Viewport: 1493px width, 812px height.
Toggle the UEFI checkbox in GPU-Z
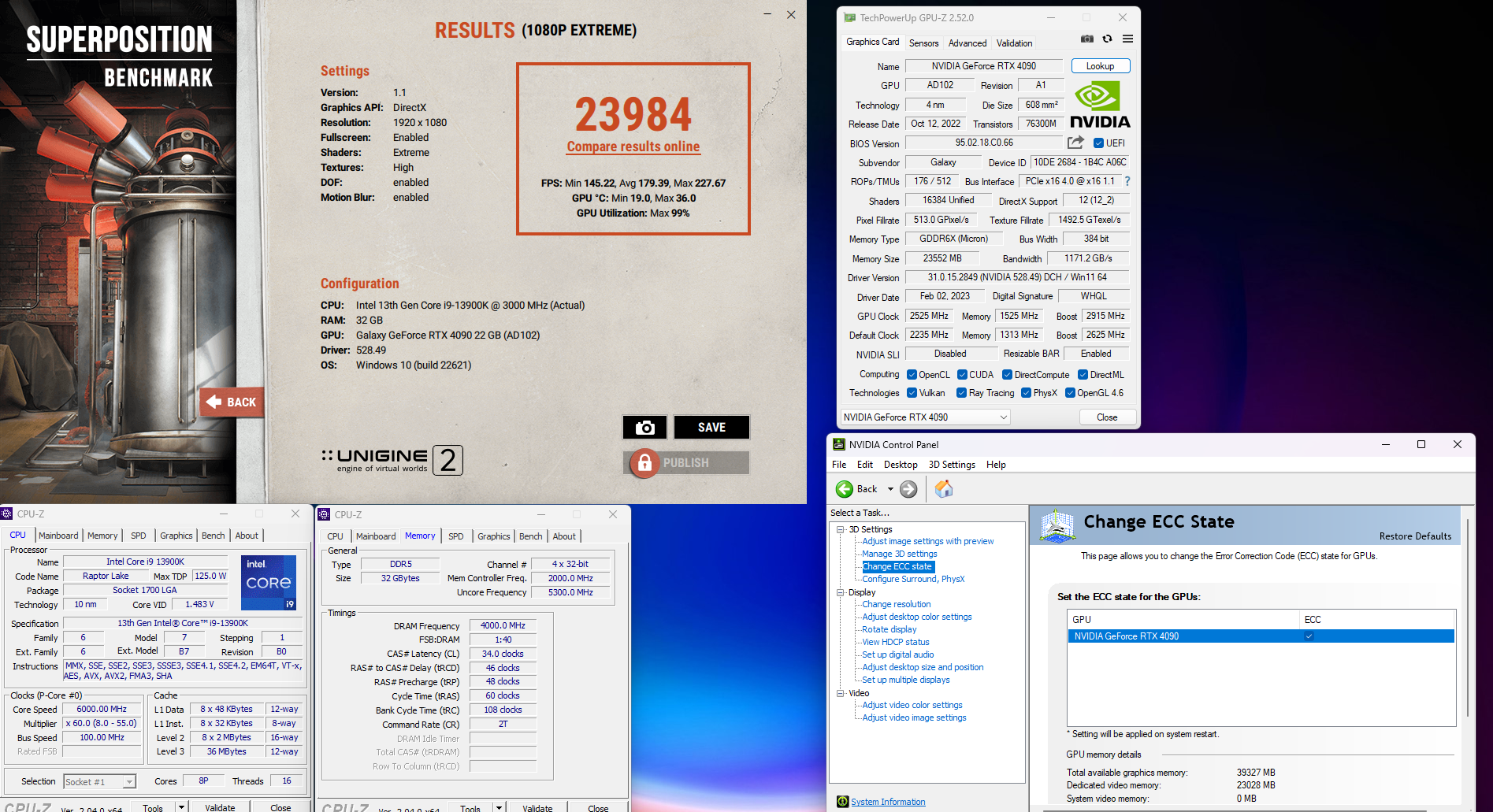1098,143
